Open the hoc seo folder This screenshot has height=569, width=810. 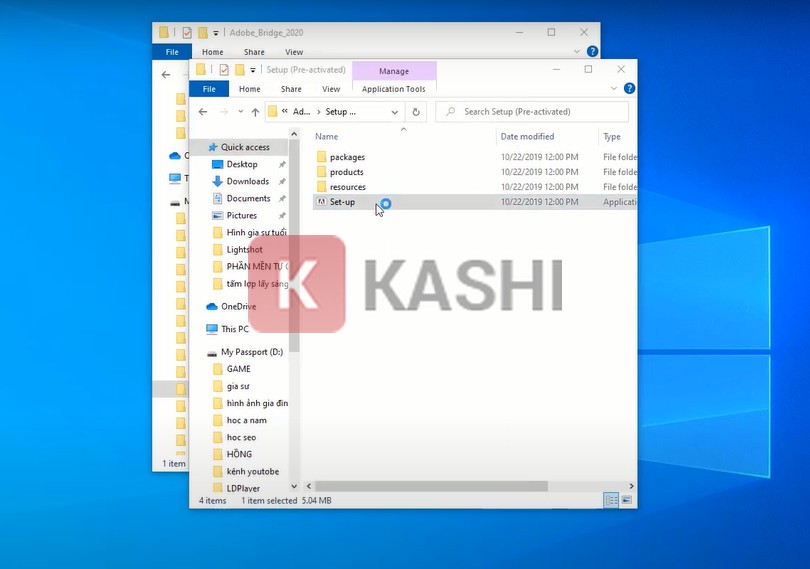[x=241, y=437]
